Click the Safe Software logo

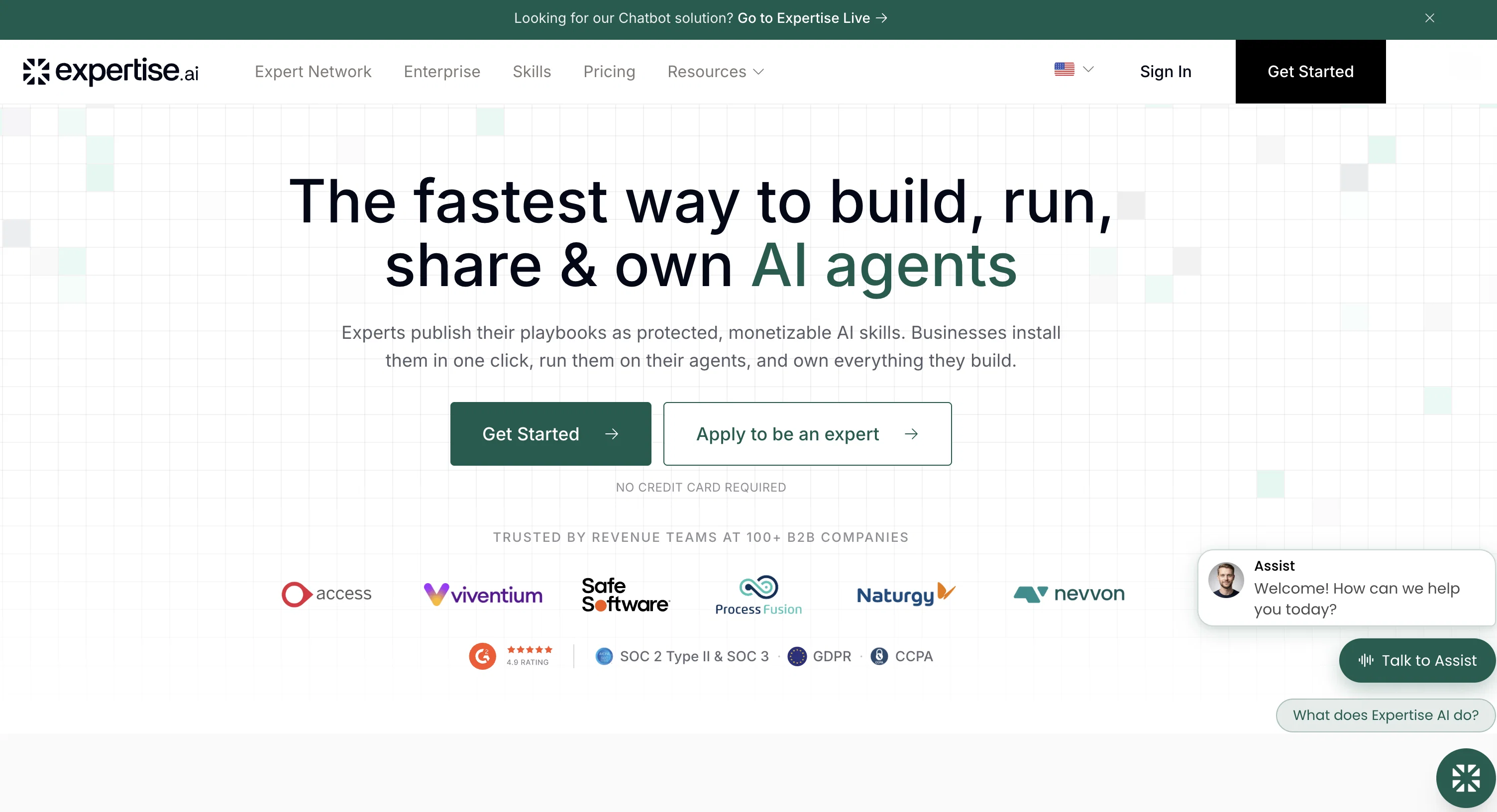pos(626,594)
